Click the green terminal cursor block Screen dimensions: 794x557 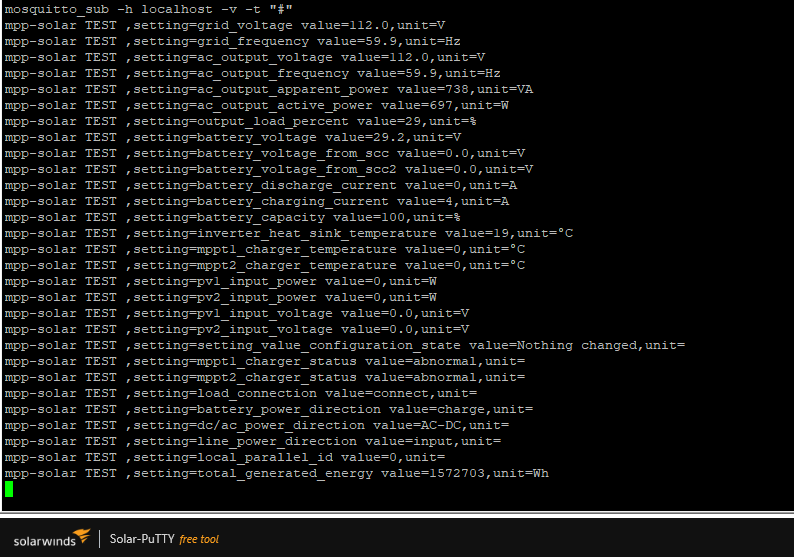(x=9, y=489)
